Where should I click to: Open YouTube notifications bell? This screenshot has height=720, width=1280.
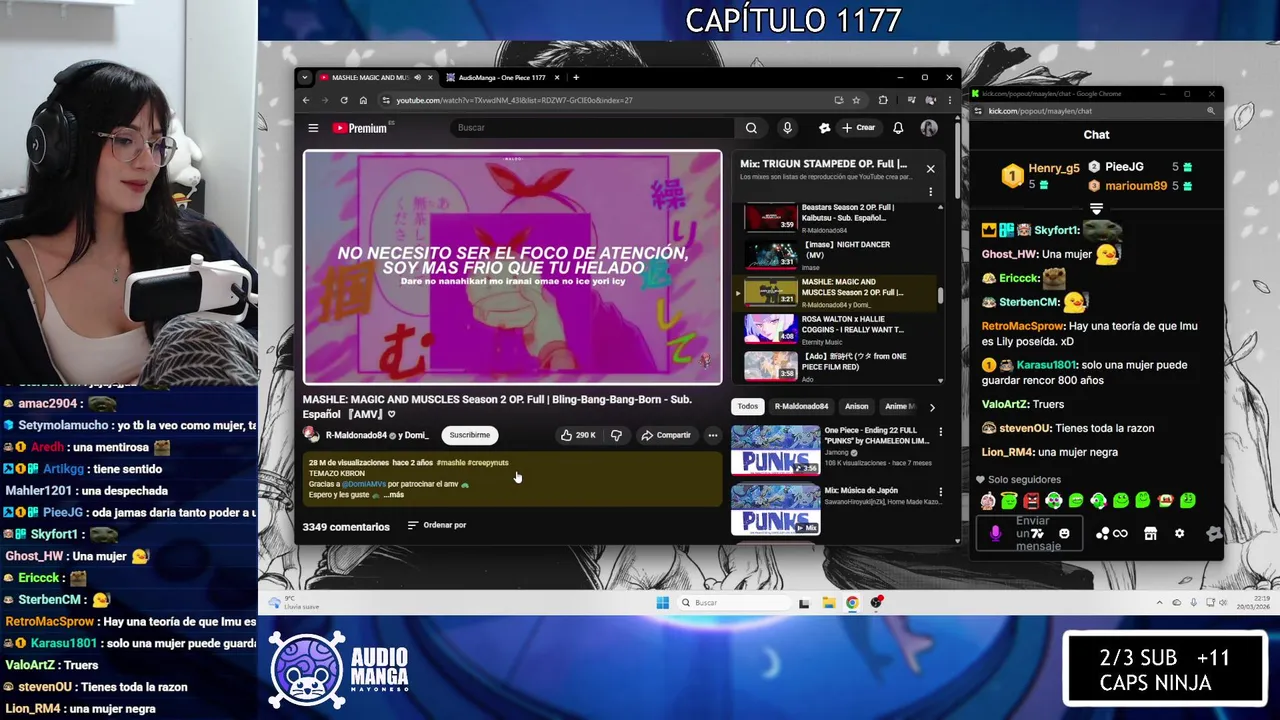(x=898, y=128)
